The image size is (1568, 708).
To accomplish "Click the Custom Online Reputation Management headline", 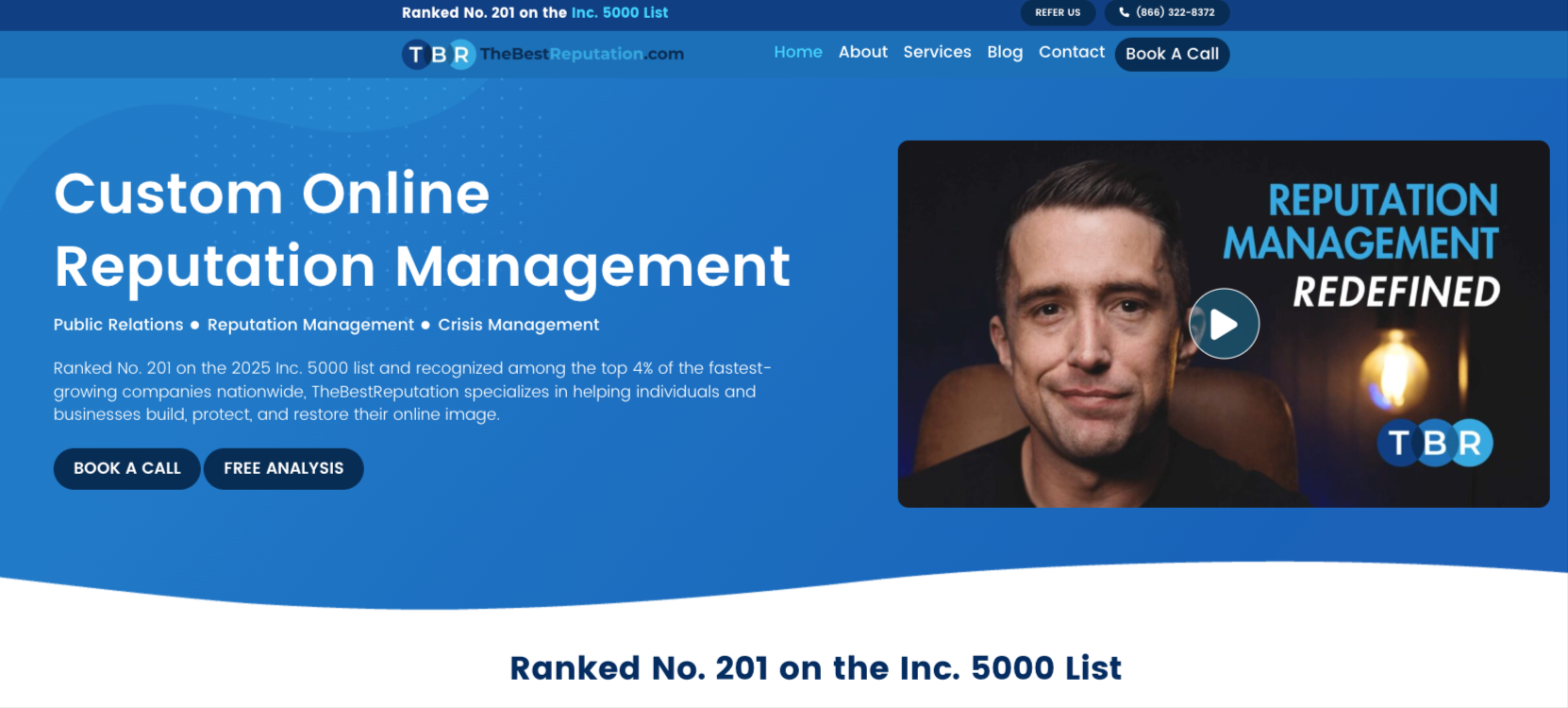I will pyautogui.click(x=422, y=229).
